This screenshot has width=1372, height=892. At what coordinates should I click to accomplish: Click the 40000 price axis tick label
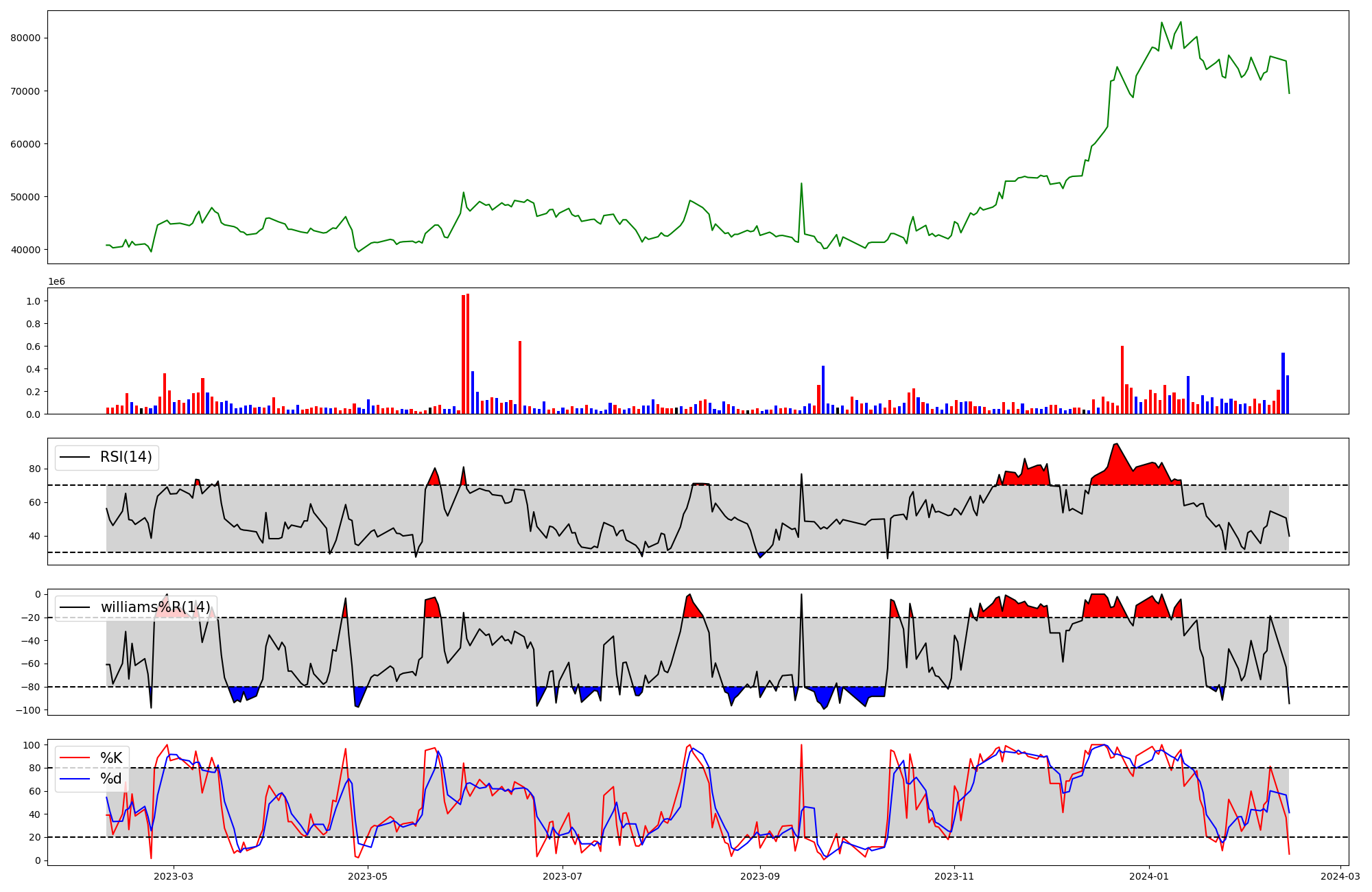(25, 250)
